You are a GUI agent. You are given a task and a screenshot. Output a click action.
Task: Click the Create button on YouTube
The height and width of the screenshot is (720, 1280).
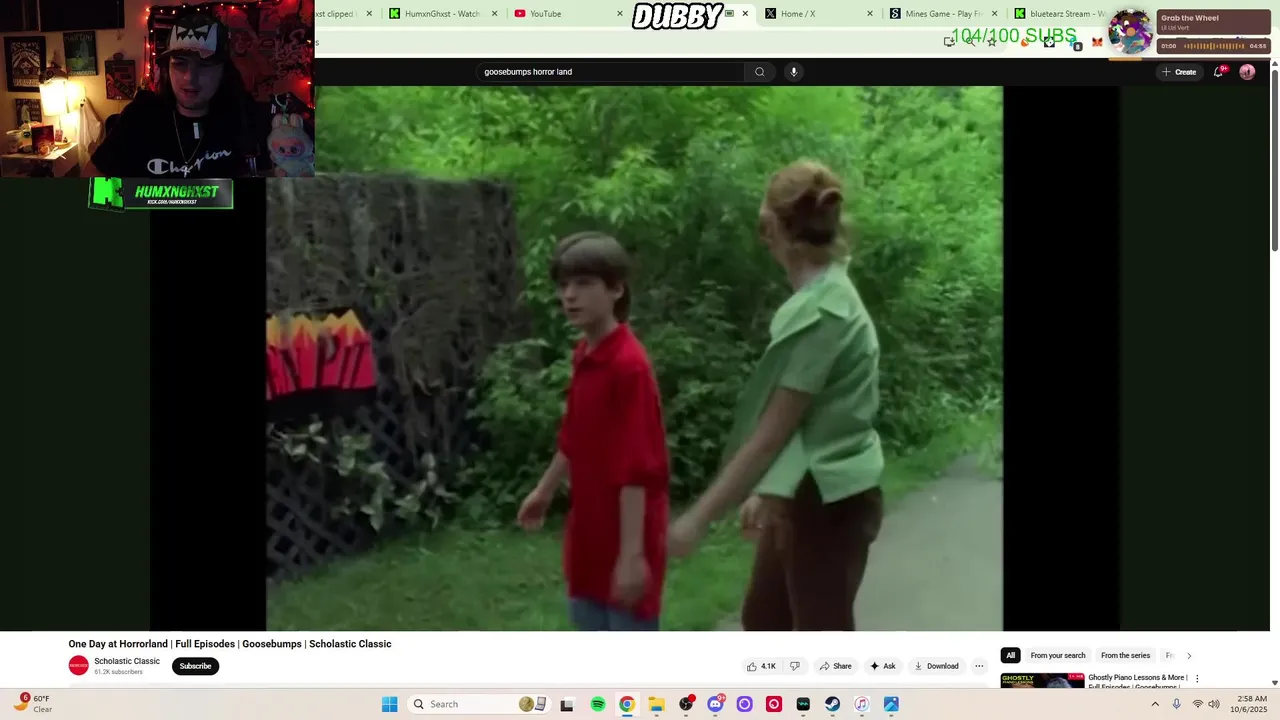point(1179,72)
